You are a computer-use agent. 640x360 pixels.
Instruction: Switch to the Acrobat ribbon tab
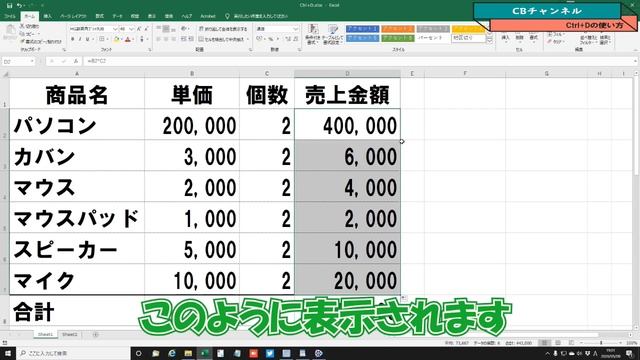pyautogui.click(x=208, y=16)
